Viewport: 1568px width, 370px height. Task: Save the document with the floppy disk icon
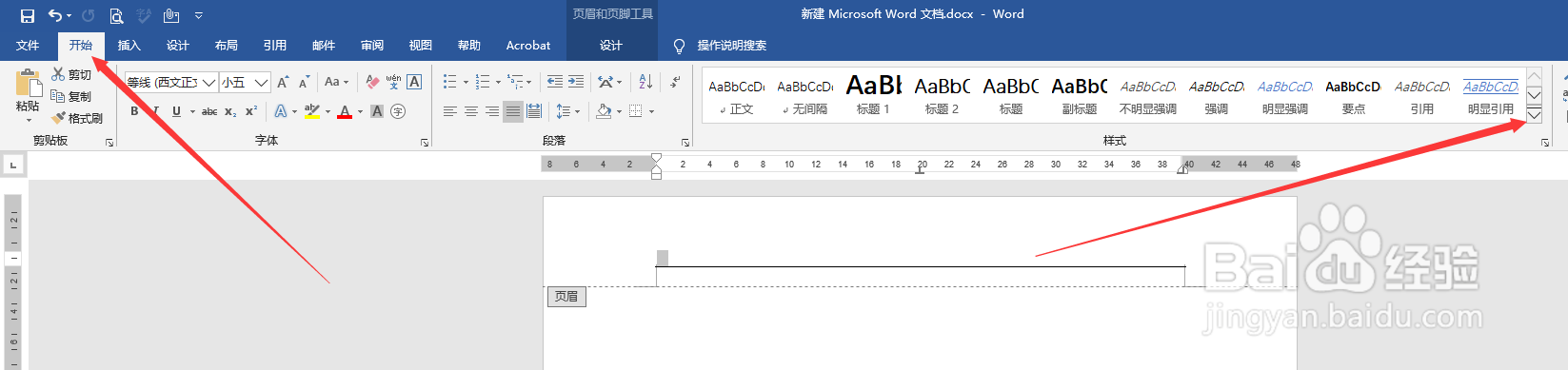[x=27, y=15]
